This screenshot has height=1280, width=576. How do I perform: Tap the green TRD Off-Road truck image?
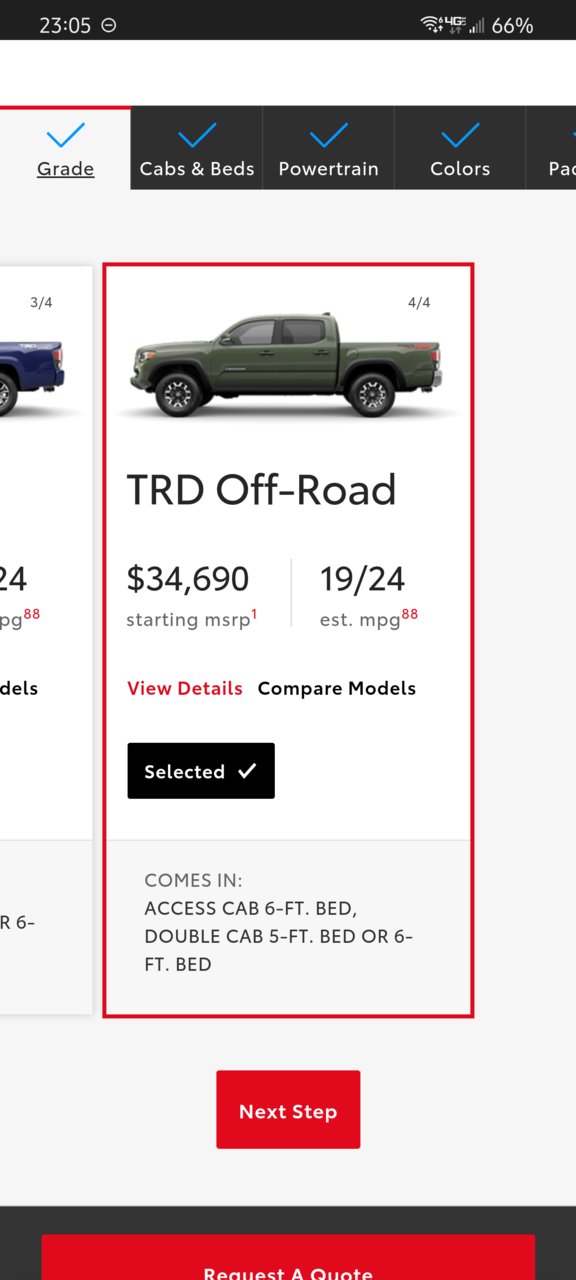[x=287, y=366]
